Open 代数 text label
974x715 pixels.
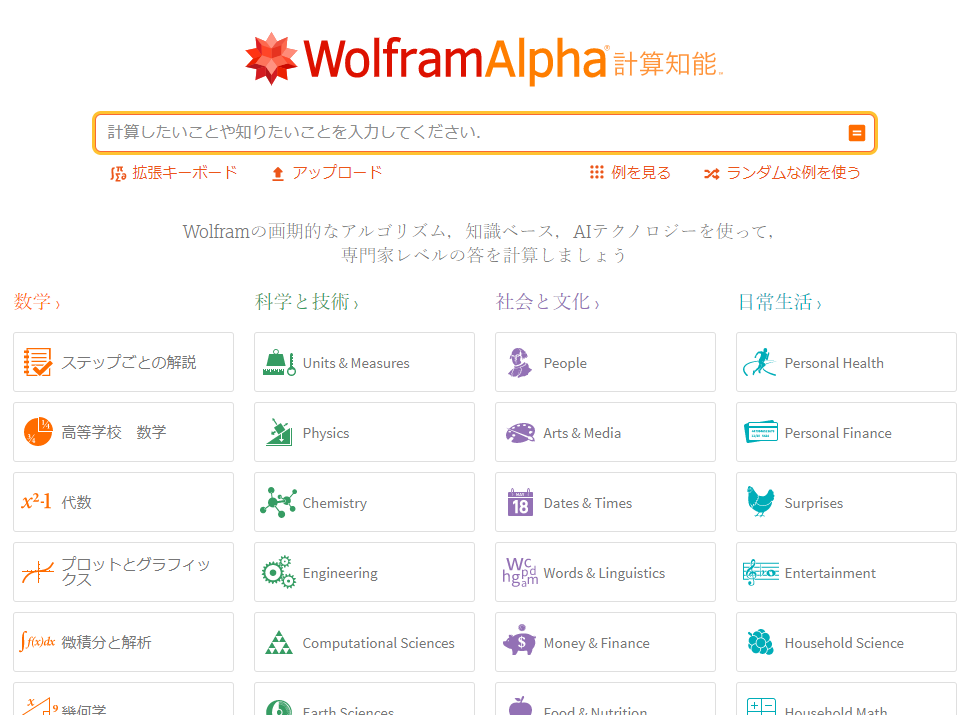(x=76, y=502)
